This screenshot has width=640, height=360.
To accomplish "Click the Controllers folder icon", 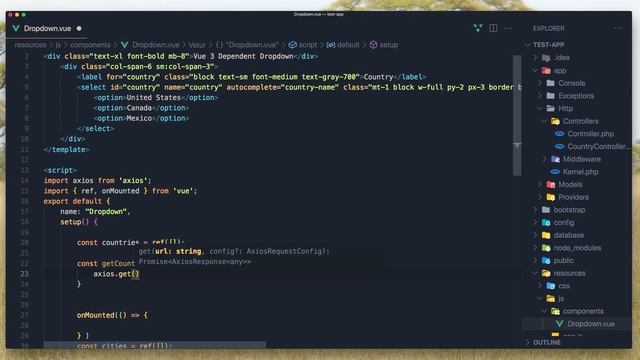I will (x=555, y=121).
